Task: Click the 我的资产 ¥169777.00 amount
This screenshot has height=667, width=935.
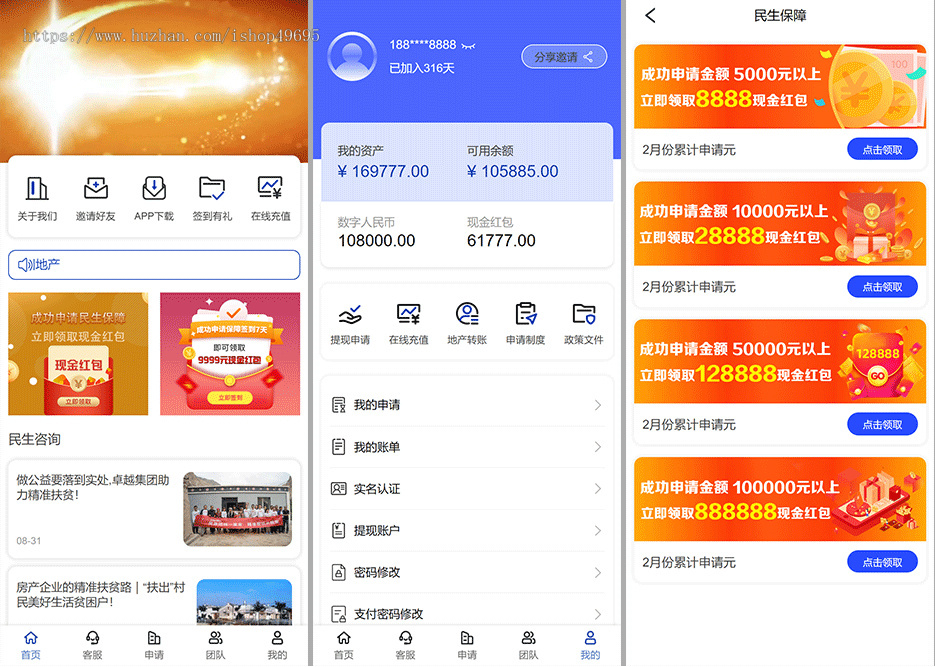Action: 383,172
